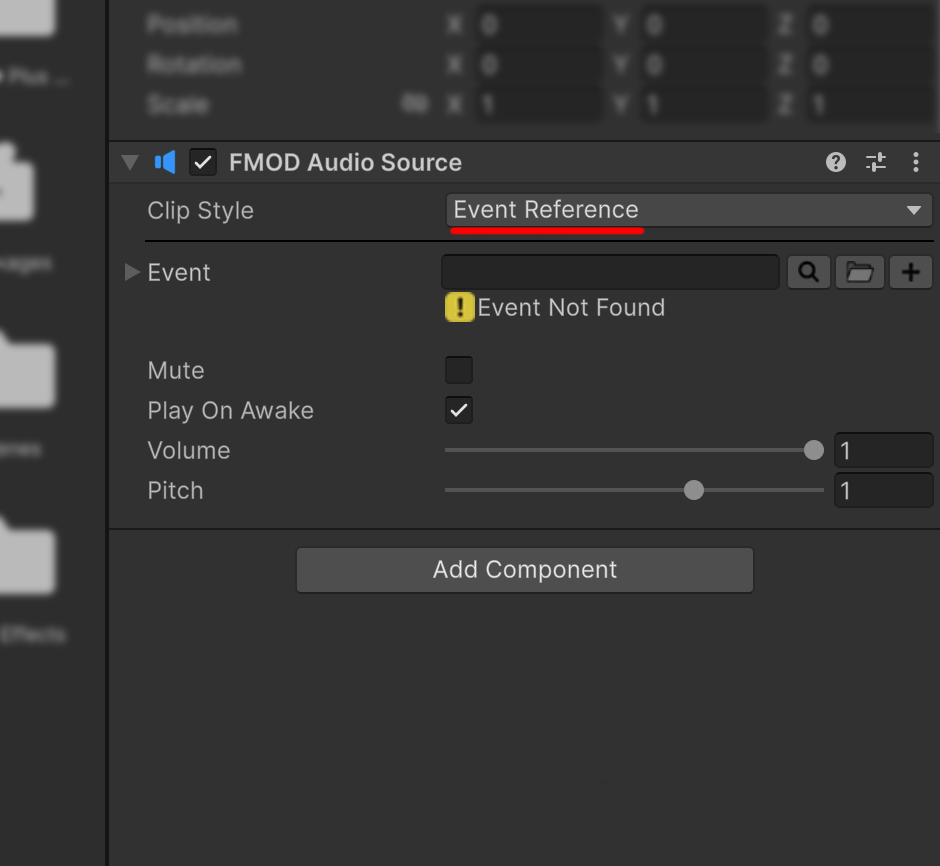940x866 pixels.
Task: Click the yellow Event Not Found warning icon
Action: pyautogui.click(x=460, y=307)
